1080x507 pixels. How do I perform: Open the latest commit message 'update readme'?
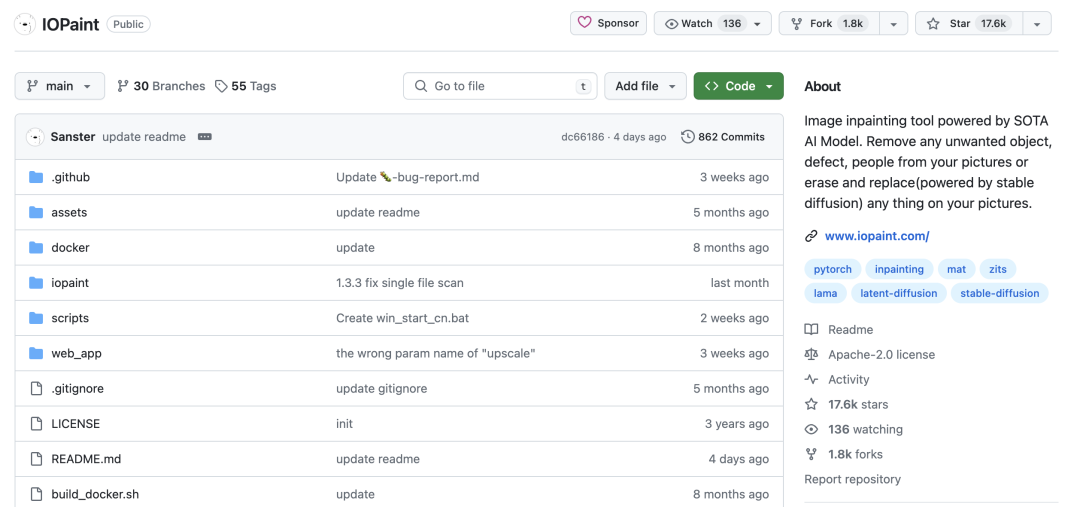[144, 136]
